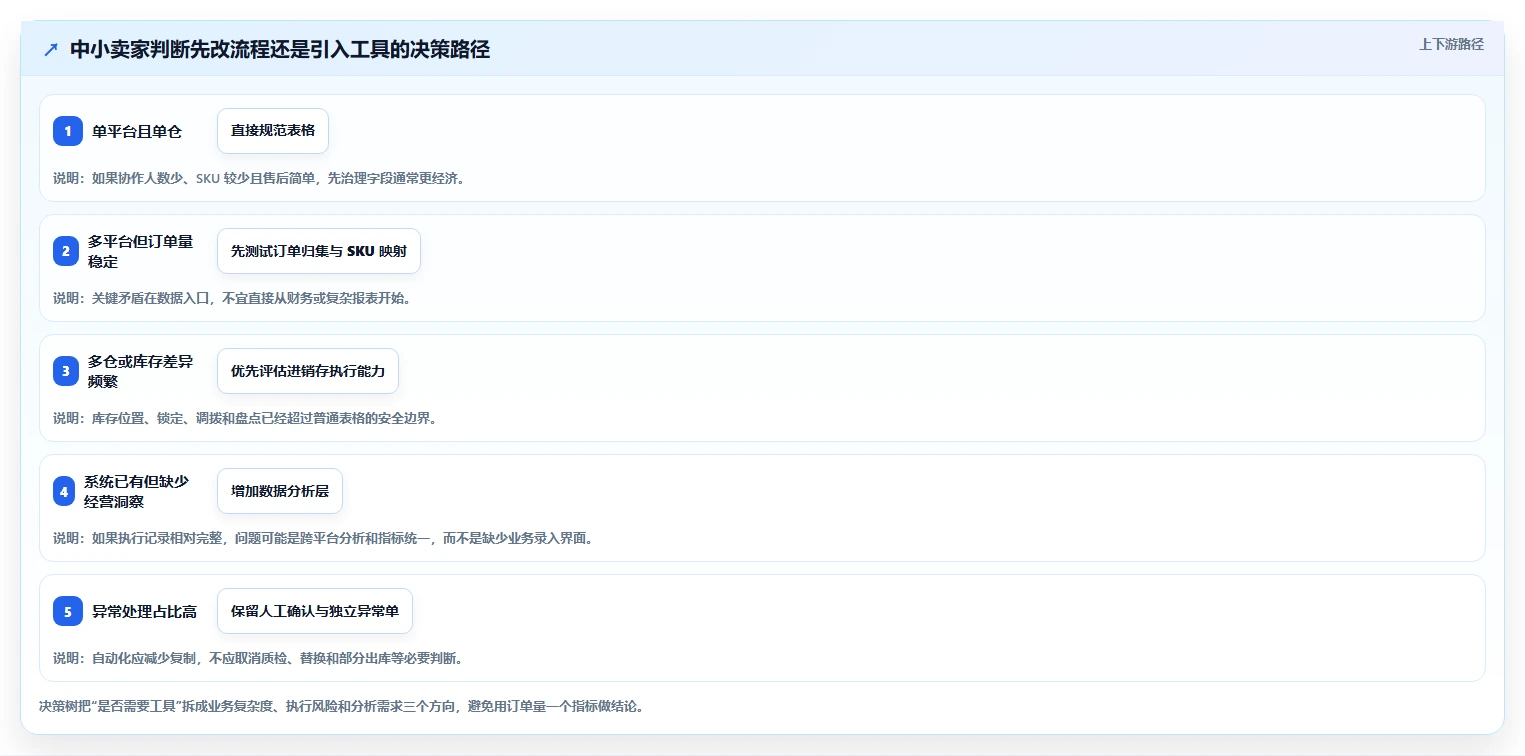Click the condition label 异常处理占比高
Viewport: 1525px width, 756px height.
144,611
